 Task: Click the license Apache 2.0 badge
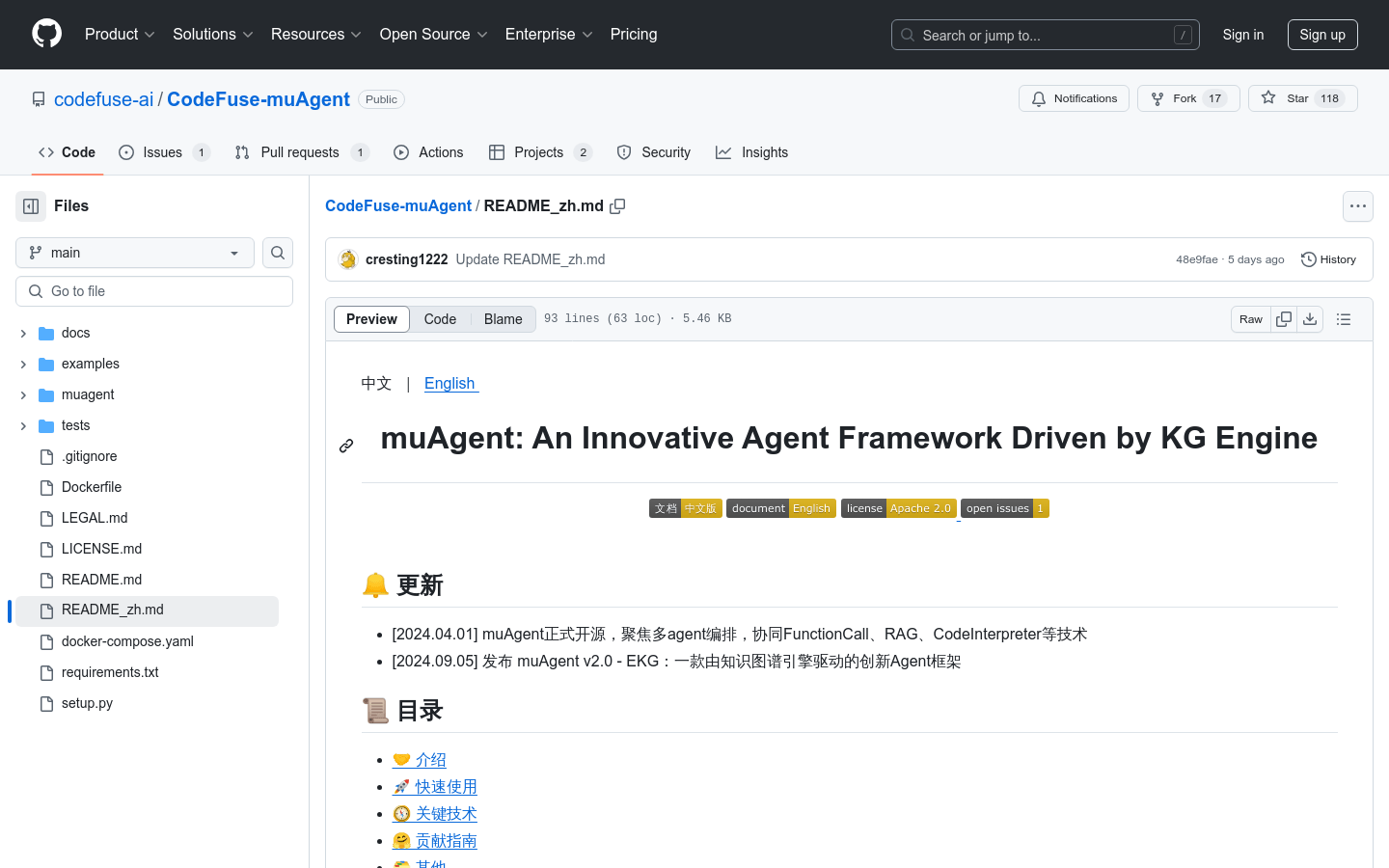[x=899, y=508]
